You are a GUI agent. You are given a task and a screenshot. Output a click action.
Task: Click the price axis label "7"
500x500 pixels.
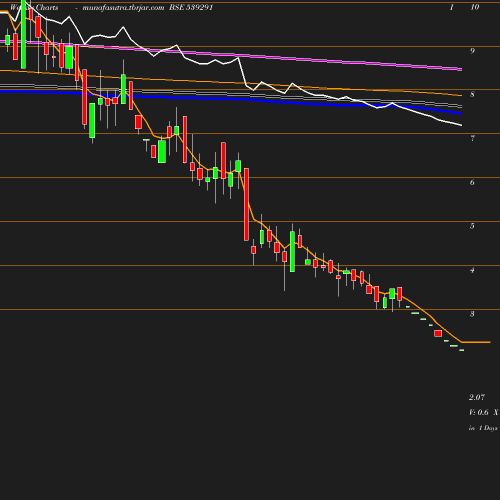pyautogui.click(x=472, y=138)
